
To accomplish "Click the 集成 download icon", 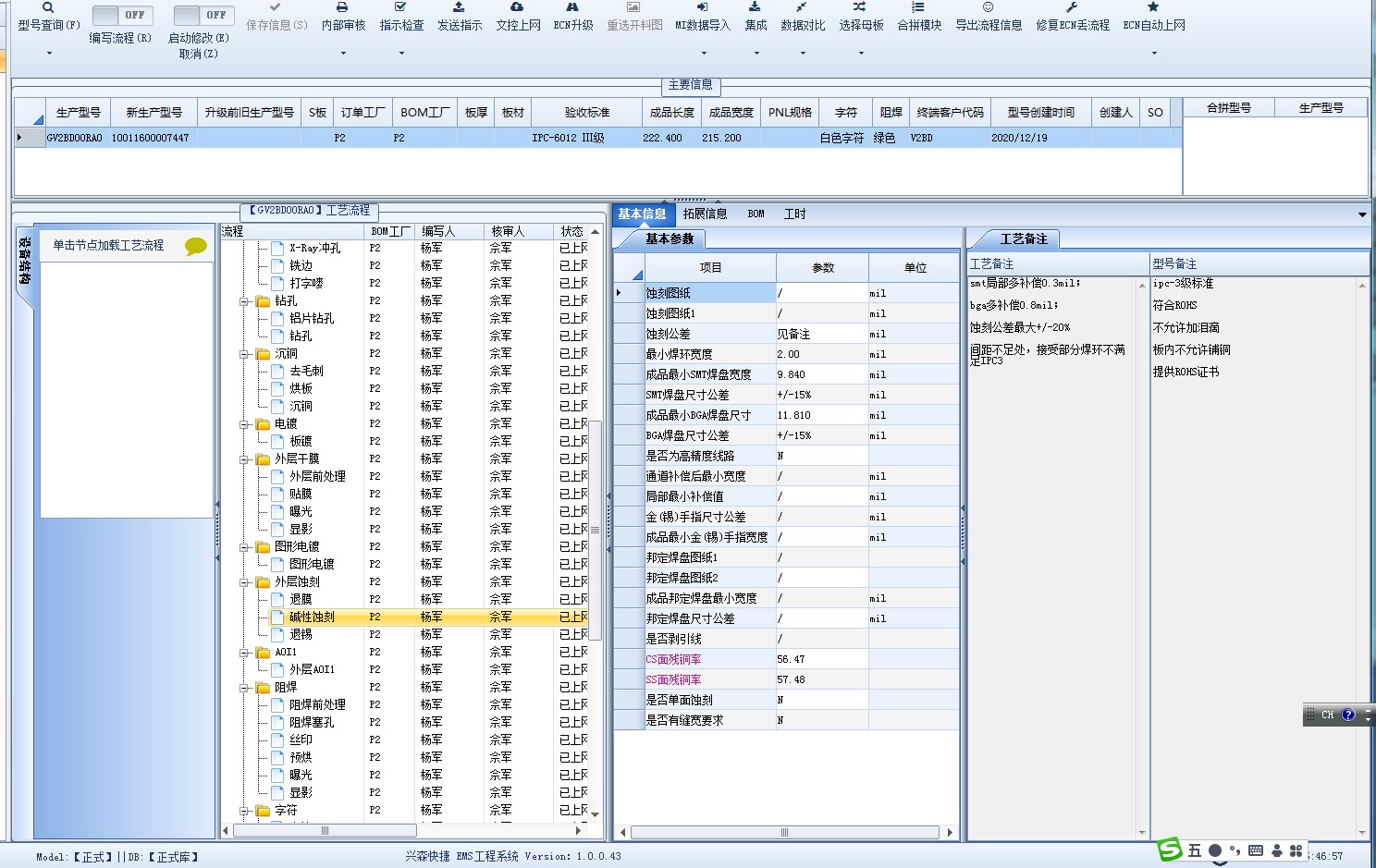I will click(x=755, y=6).
